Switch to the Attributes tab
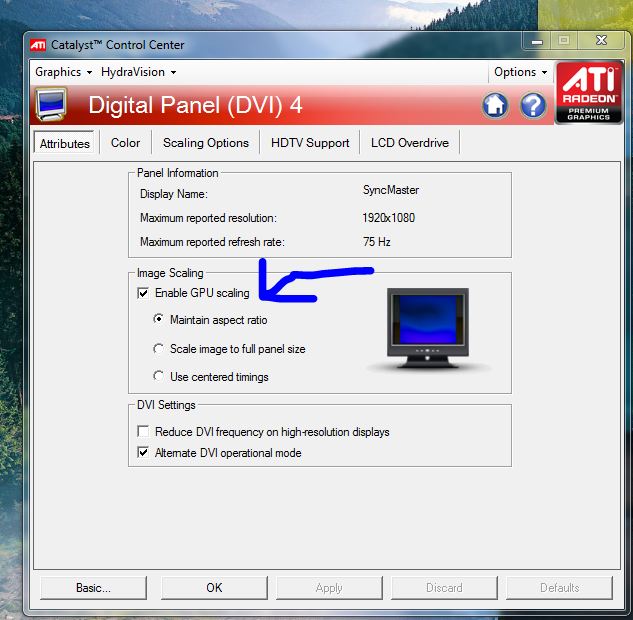Image resolution: width=633 pixels, height=620 pixels. pyautogui.click(x=65, y=143)
